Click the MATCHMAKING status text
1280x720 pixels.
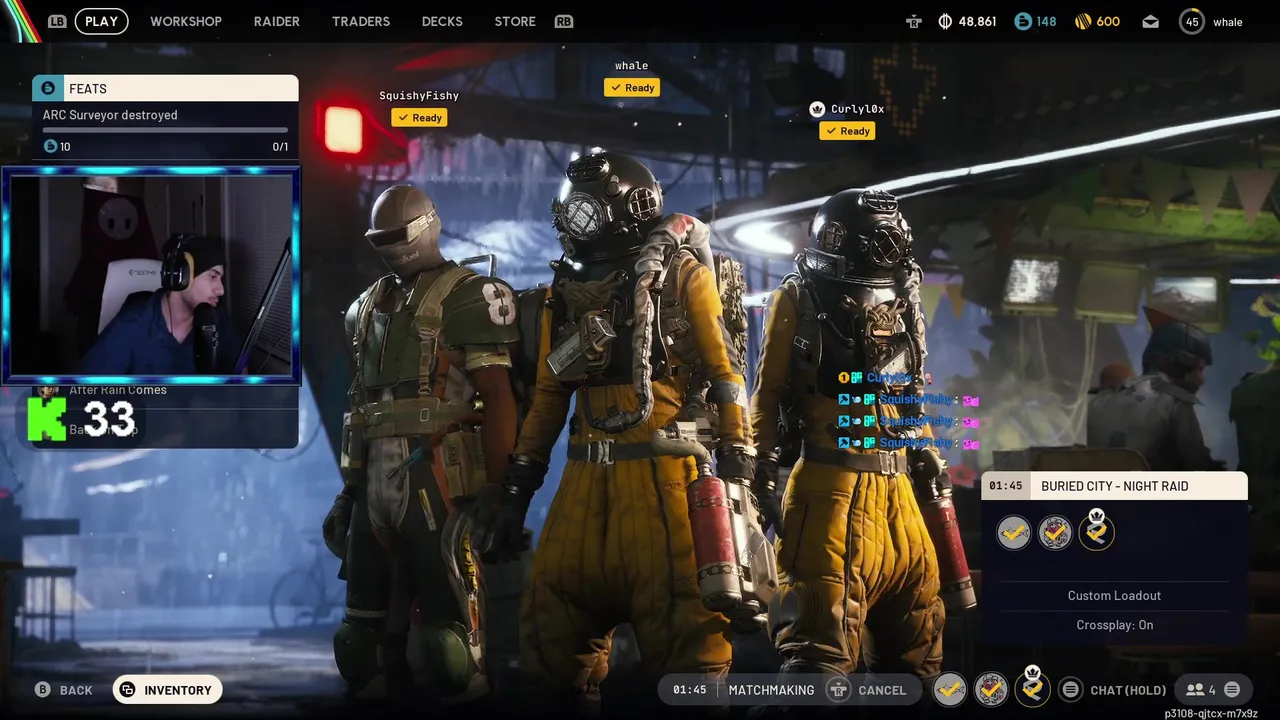pyautogui.click(x=771, y=690)
